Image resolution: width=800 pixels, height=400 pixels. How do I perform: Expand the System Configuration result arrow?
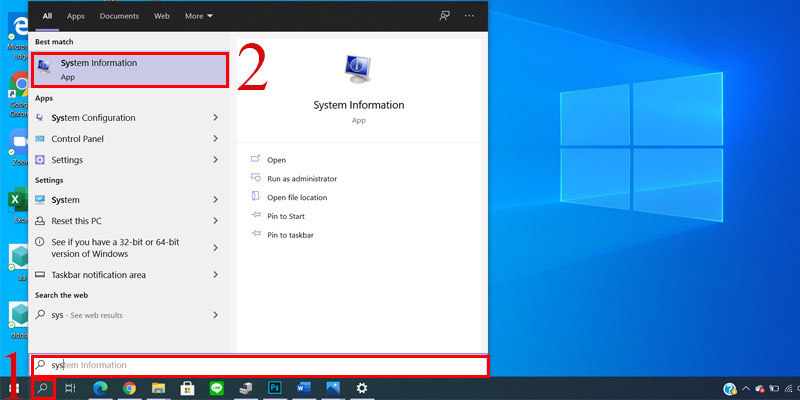215,118
